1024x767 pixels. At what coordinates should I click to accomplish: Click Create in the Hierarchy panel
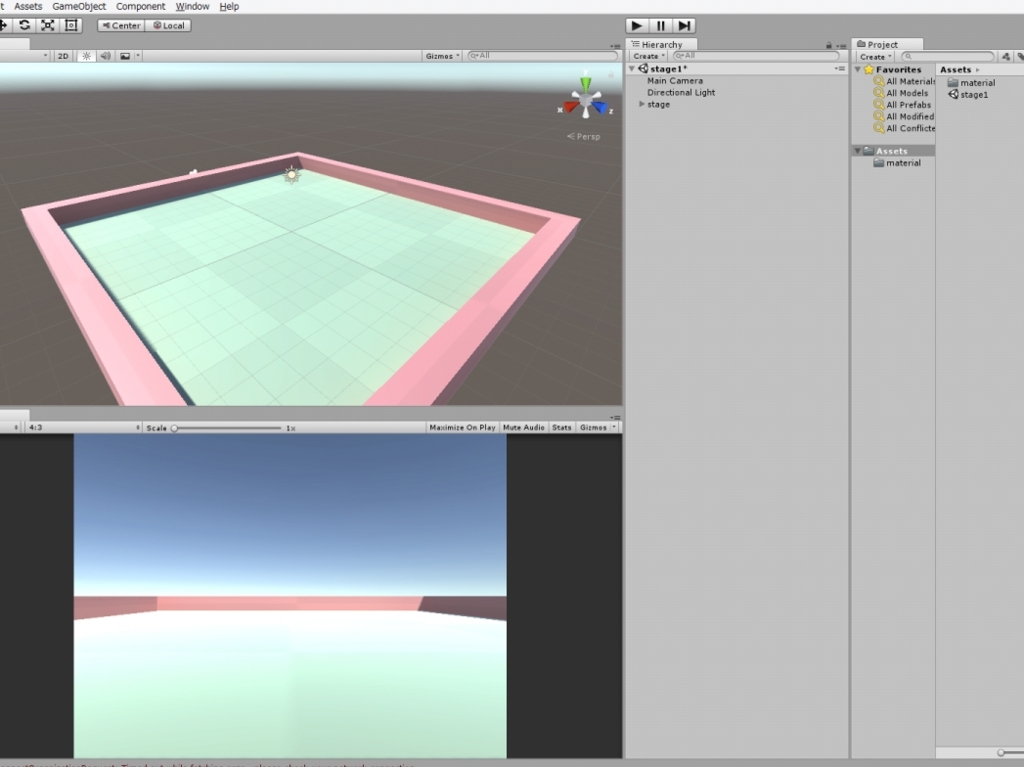coord(647,56)
